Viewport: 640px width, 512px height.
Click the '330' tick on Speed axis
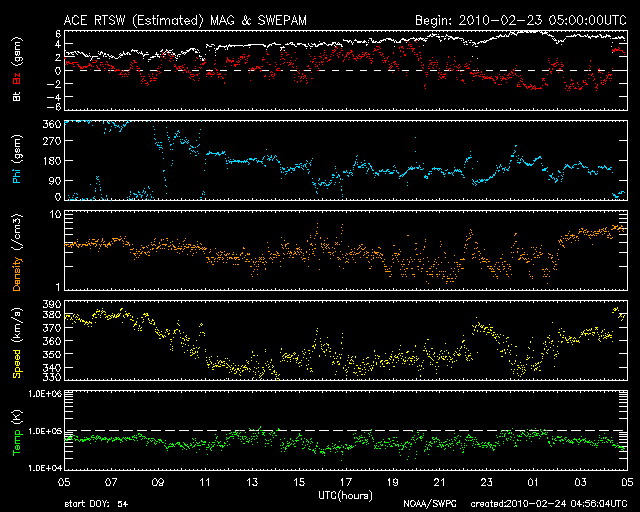(52, 376)
